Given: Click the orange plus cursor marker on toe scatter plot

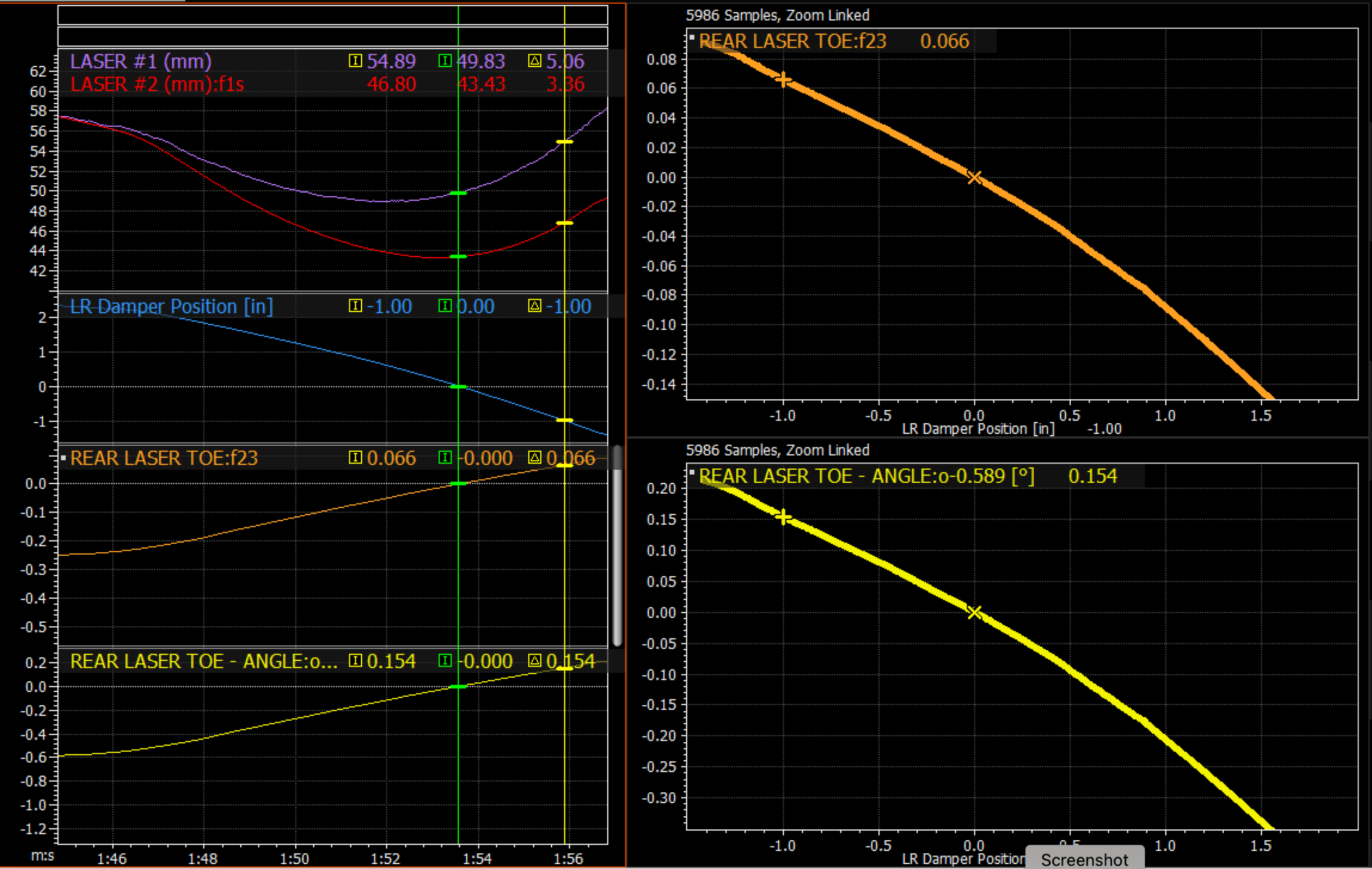Looking at the screenshot, I should pos(783,80).
